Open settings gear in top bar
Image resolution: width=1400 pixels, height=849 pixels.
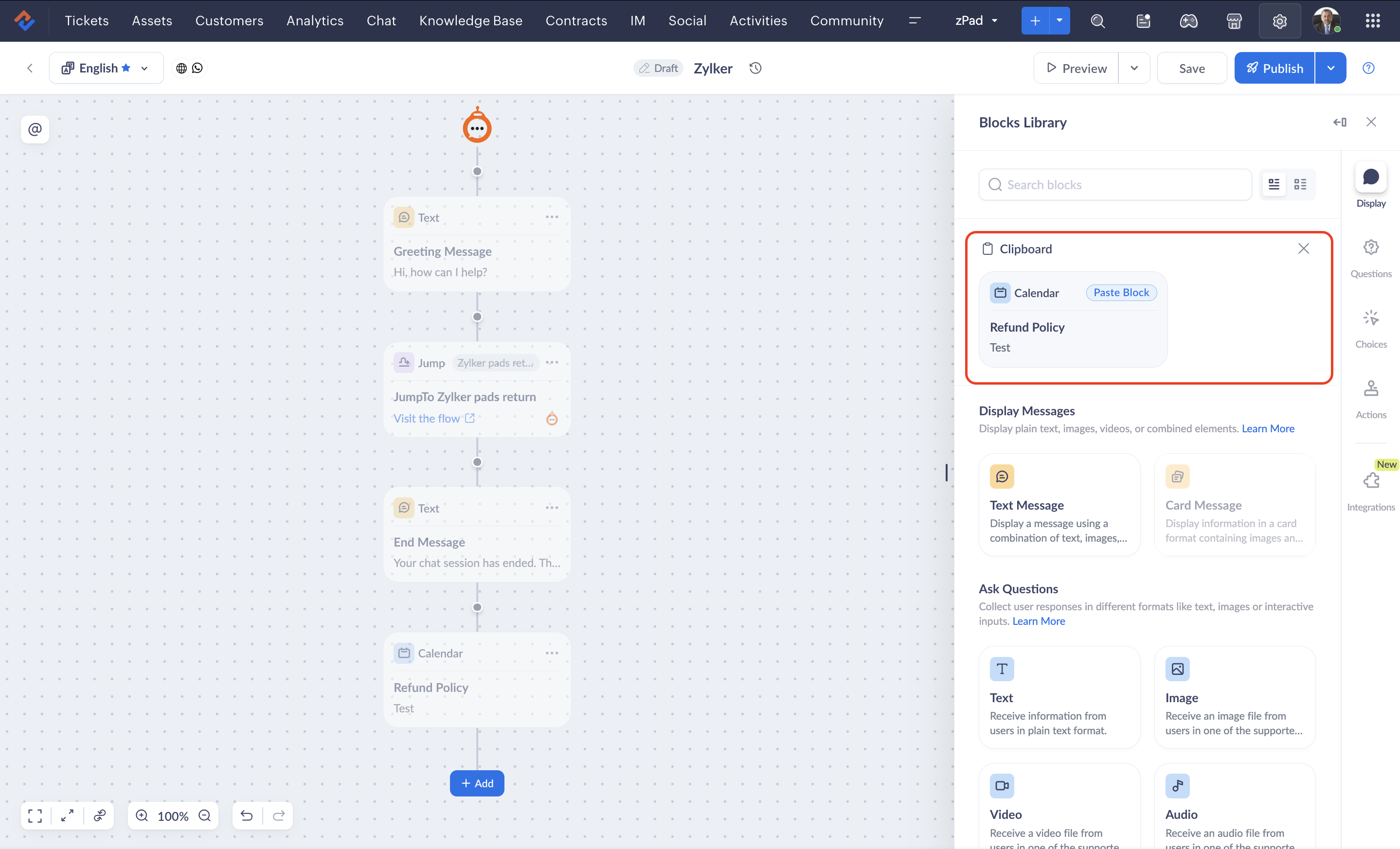tap(1279, 21)
